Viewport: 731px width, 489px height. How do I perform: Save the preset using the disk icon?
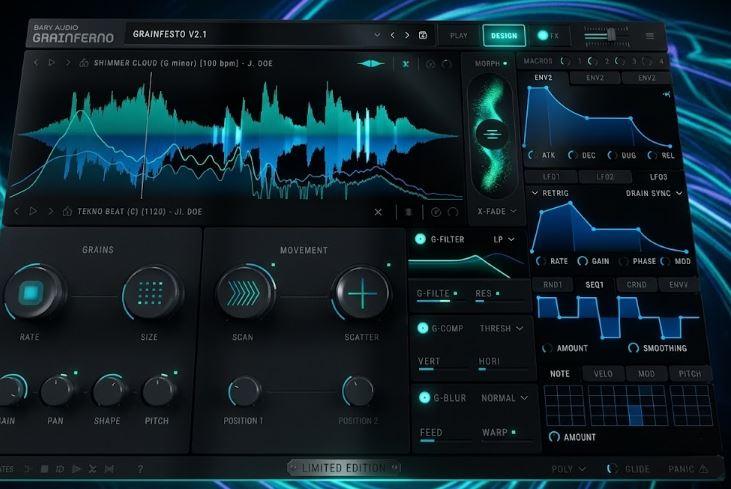[423, 35]
